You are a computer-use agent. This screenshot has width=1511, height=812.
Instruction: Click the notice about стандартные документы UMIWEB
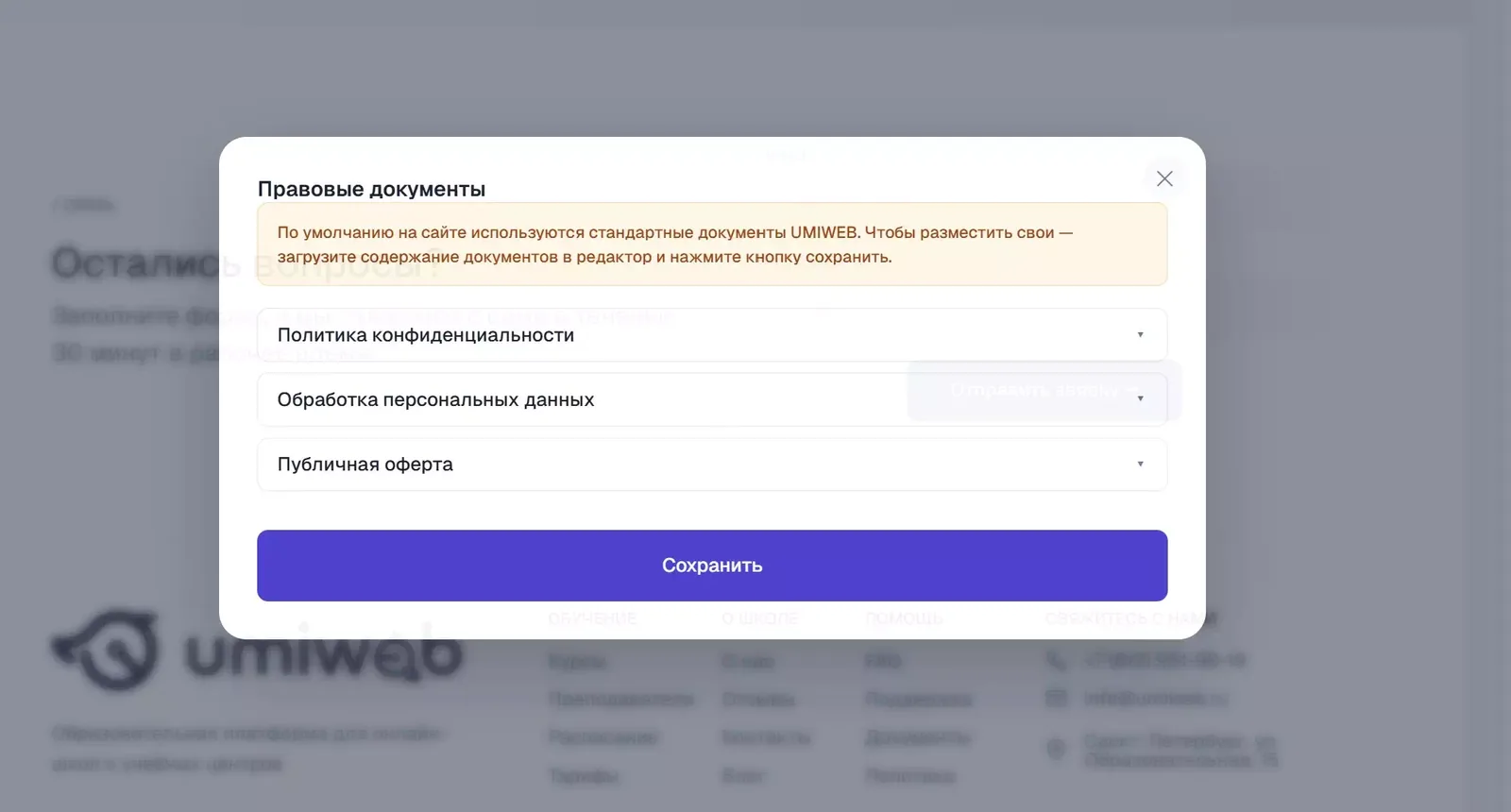[x=712, y=245]
